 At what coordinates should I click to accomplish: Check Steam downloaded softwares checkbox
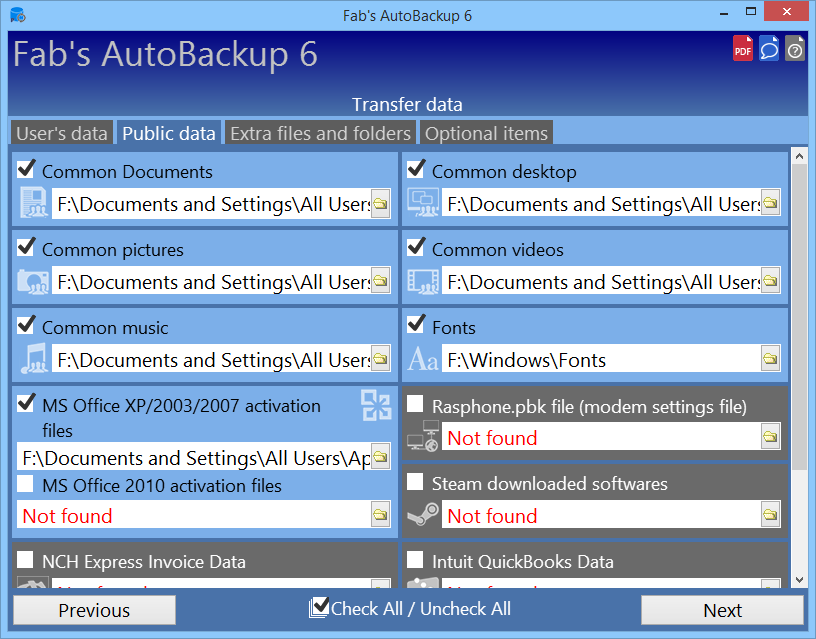pyautogui.click(x=415, y=482)
